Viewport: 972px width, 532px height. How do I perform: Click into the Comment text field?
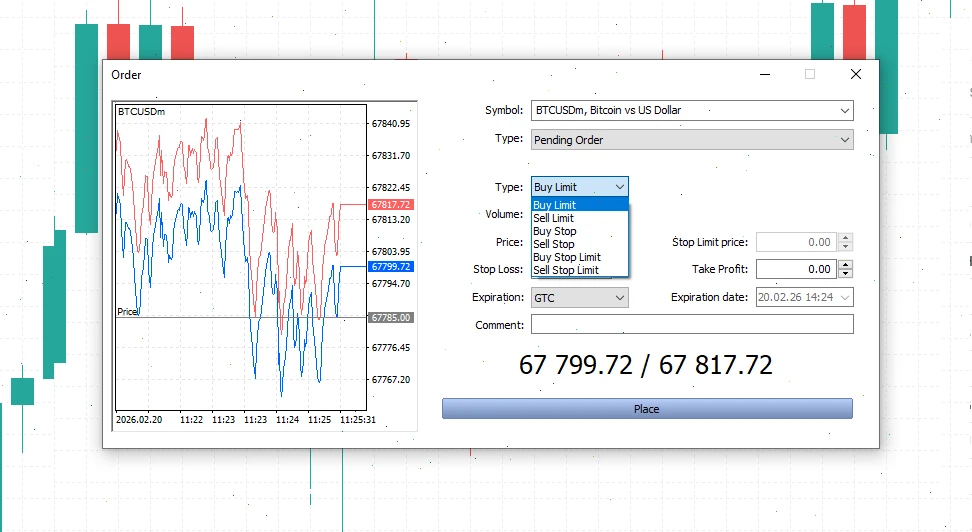(x=692, y=324)
